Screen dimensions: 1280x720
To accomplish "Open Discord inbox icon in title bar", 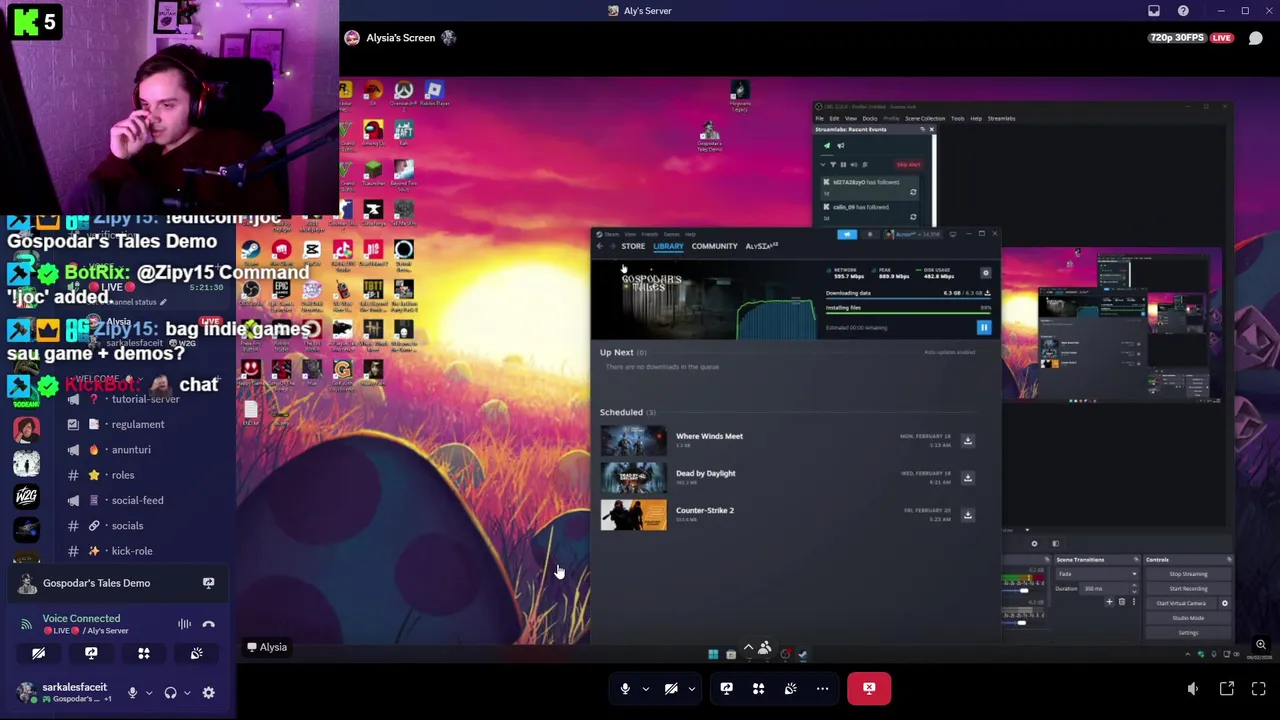I will [1154, 11].
